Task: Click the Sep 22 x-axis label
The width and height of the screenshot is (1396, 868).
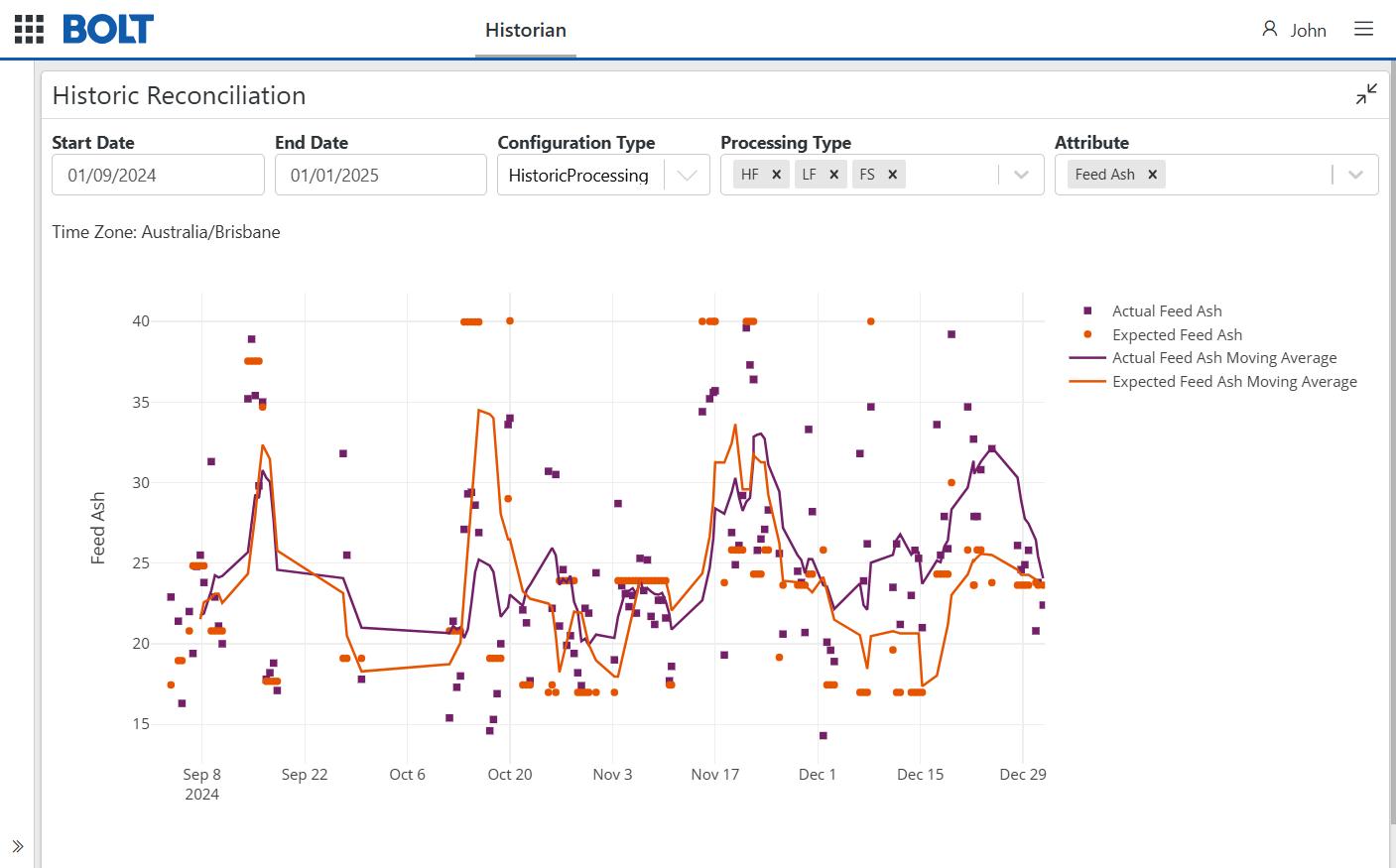Action: coord(305,775)
